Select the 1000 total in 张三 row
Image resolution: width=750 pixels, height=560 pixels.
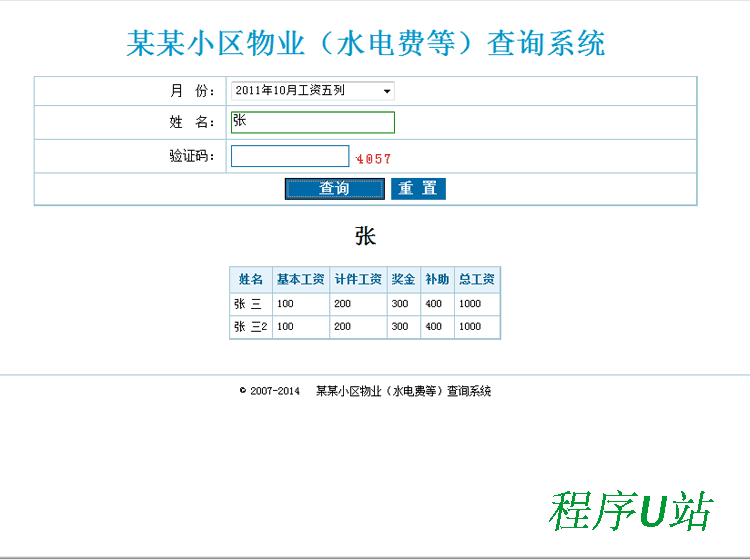pos(470,304)
